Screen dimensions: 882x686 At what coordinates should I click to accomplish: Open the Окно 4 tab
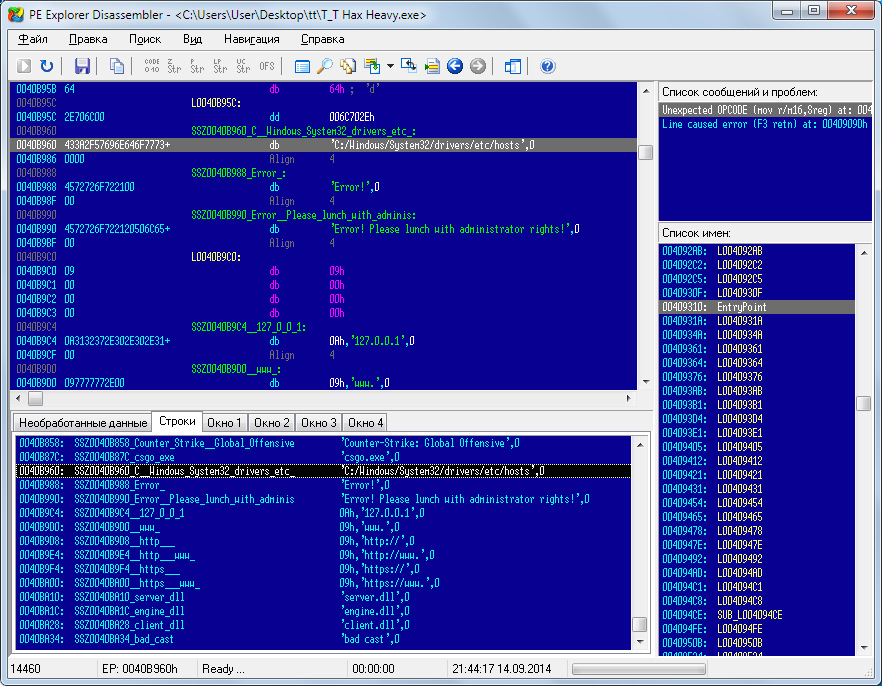point(365,422)
